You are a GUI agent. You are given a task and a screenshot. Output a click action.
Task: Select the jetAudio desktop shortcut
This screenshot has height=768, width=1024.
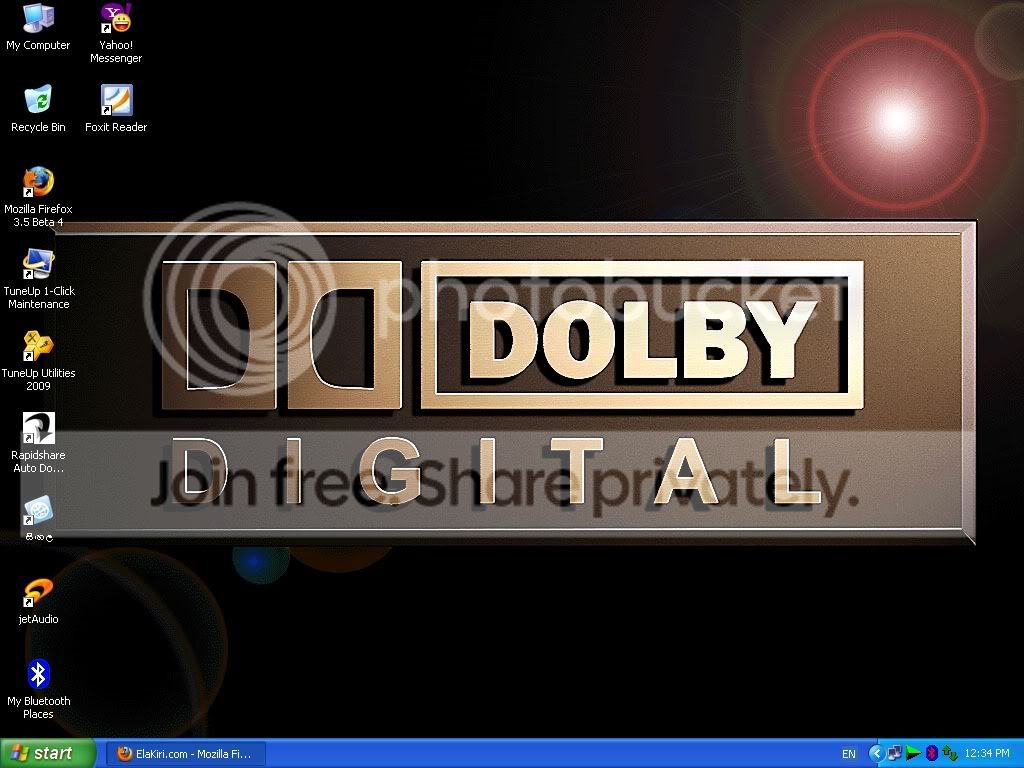38,601
